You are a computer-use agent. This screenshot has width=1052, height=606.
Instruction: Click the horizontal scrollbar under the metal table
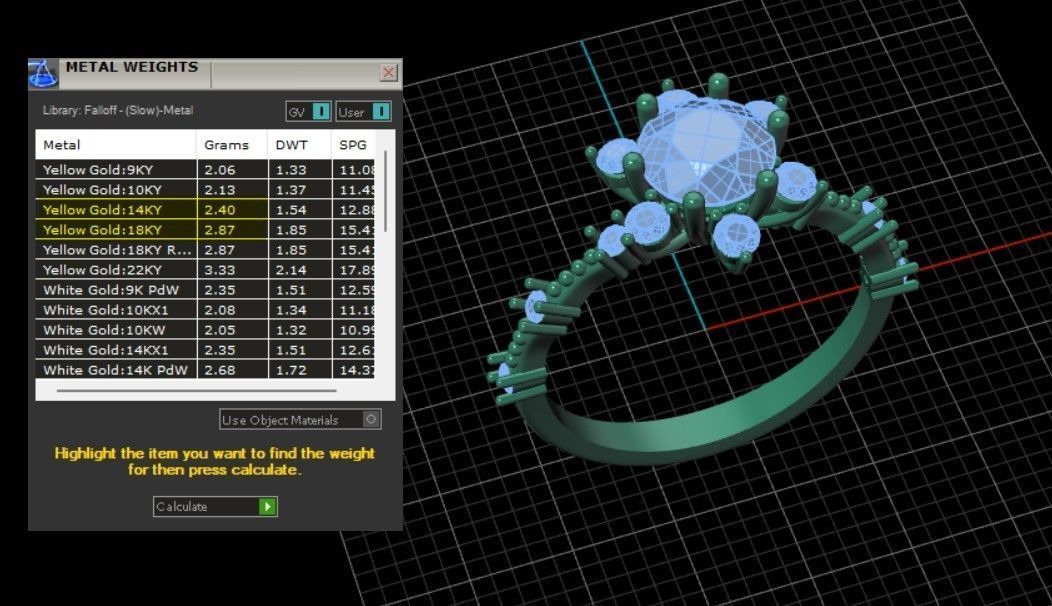coord(197,390)
